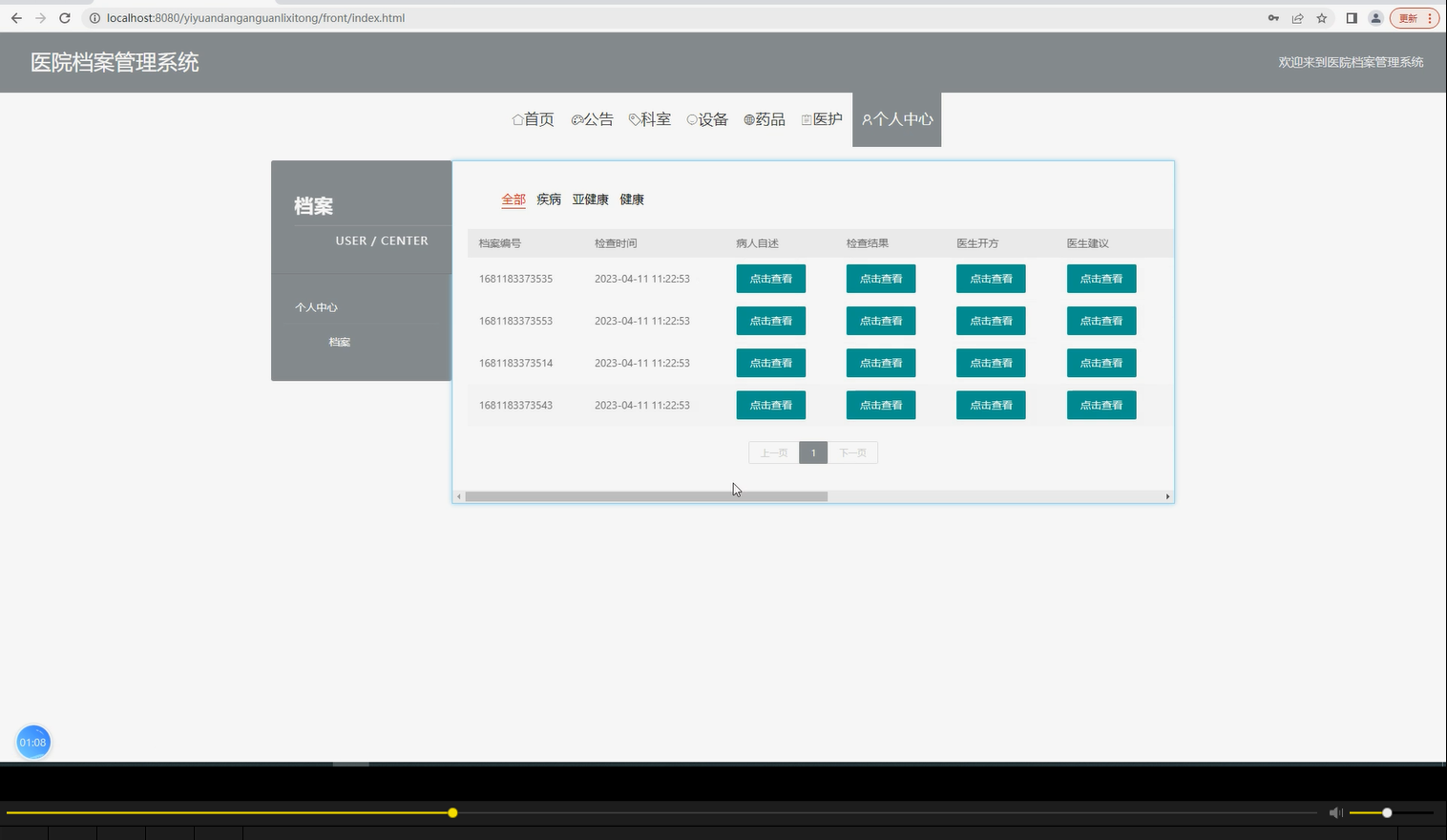Click archive number 1681183373553
Screen dimensions: 1447x840
click(515, 321)
